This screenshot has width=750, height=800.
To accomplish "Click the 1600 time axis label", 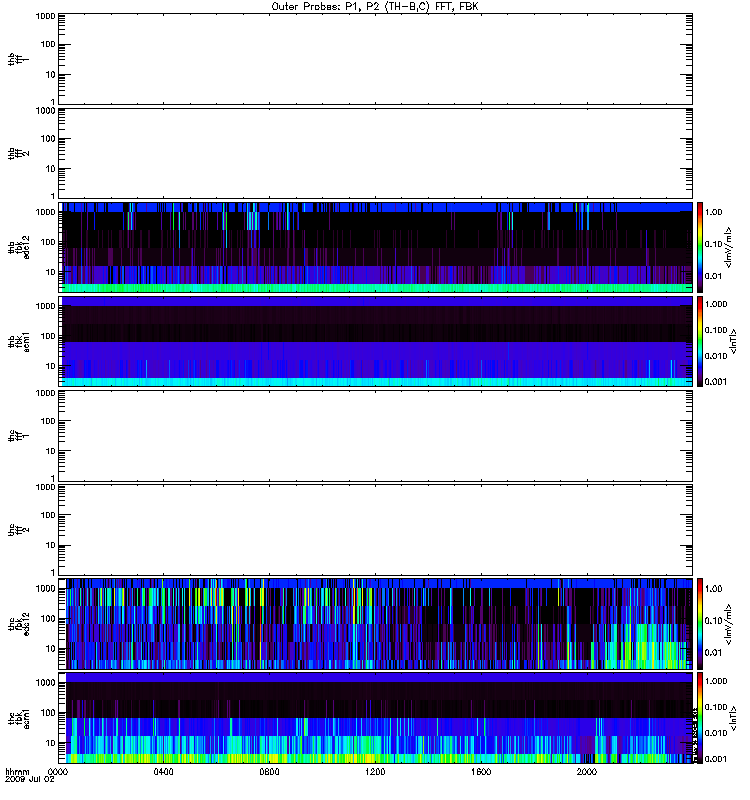I will click(481, 772).
